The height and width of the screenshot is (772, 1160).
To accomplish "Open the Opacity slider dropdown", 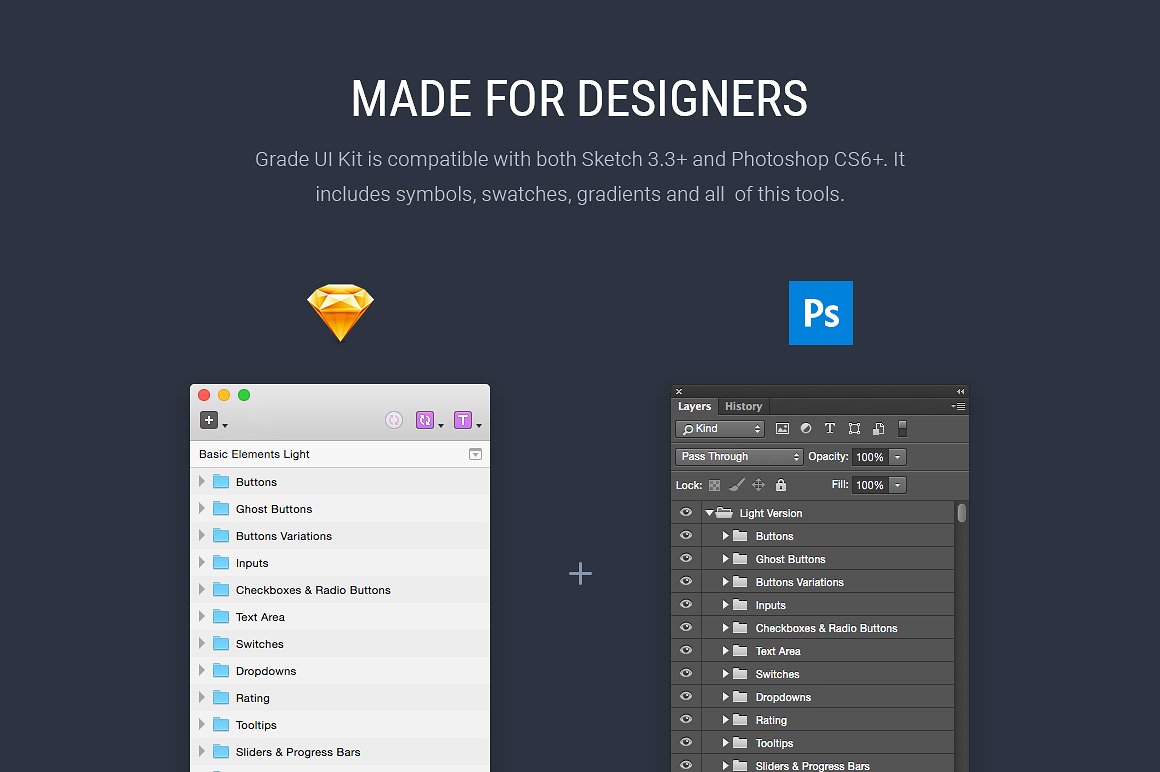I will point(897,457).
